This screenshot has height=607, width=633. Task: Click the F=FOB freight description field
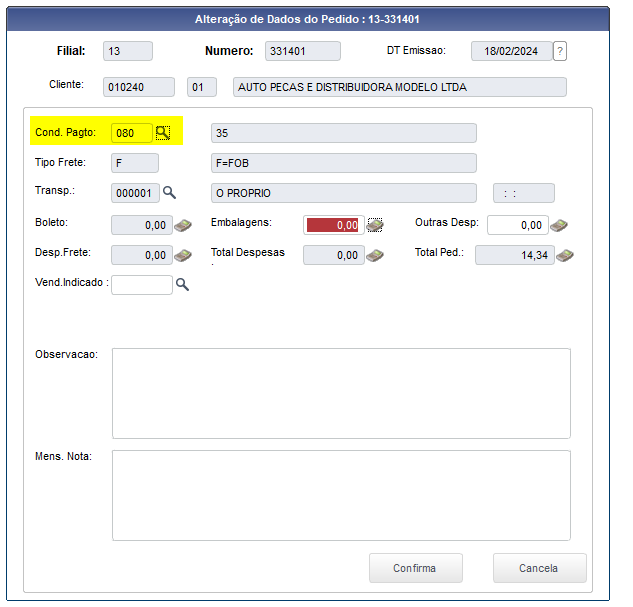pos(344,163)
